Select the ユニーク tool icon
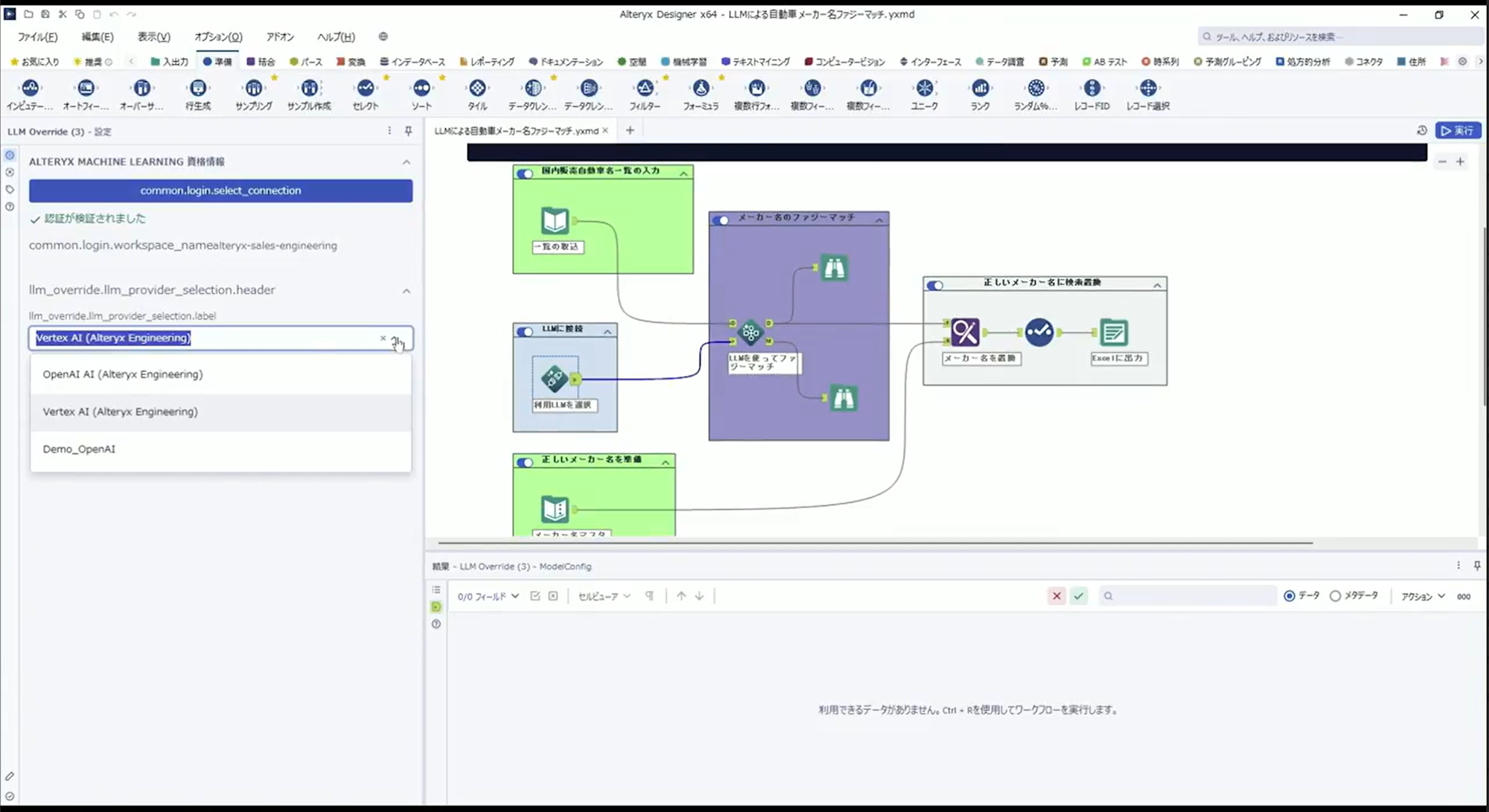 click(x=924, y=88)
